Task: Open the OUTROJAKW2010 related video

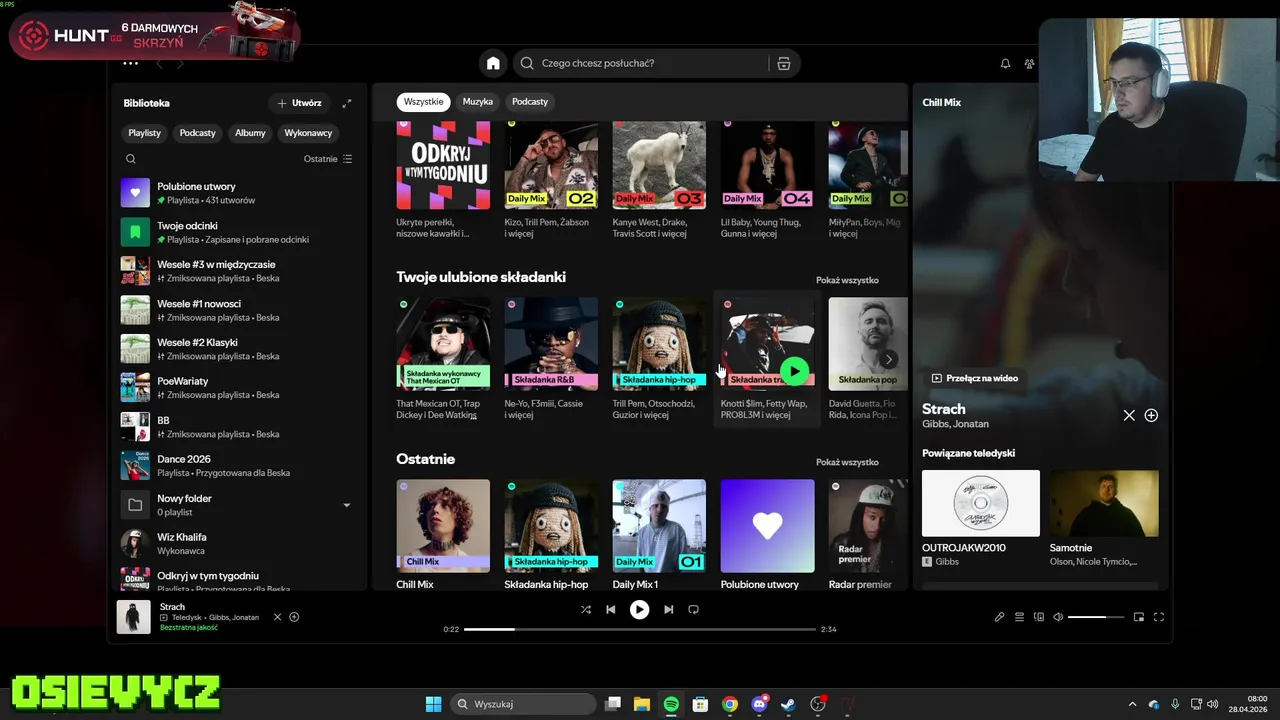Action: pos(981,518)
